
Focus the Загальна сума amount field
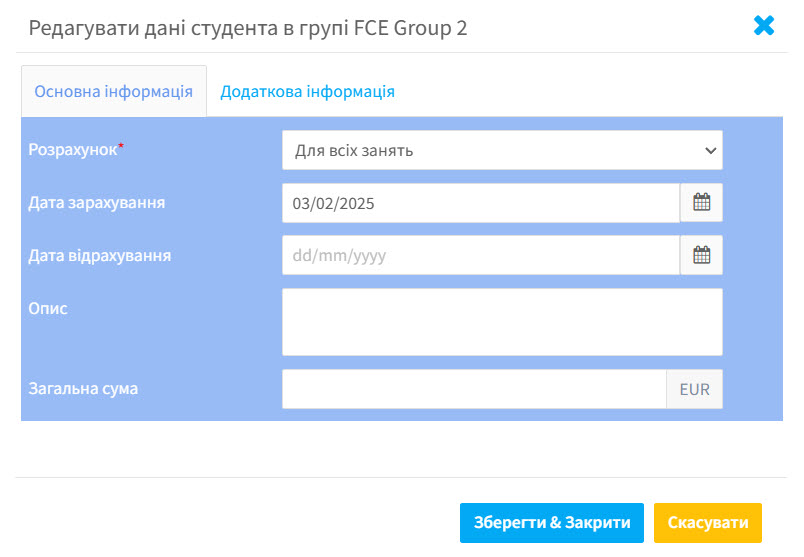[x=474, y=389]
